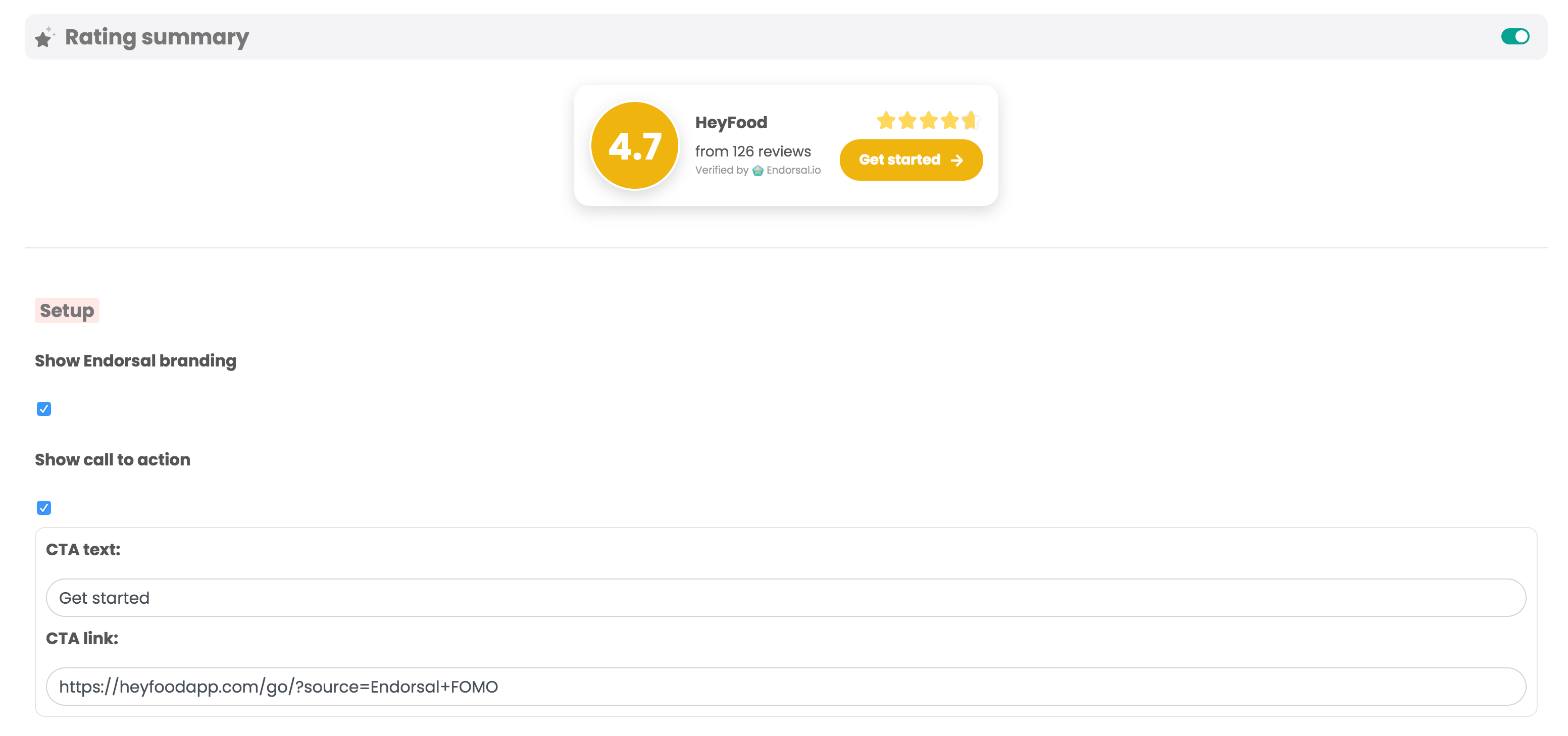
Task: Click the arrow icon inside Get started button
Action: point(957,160)
